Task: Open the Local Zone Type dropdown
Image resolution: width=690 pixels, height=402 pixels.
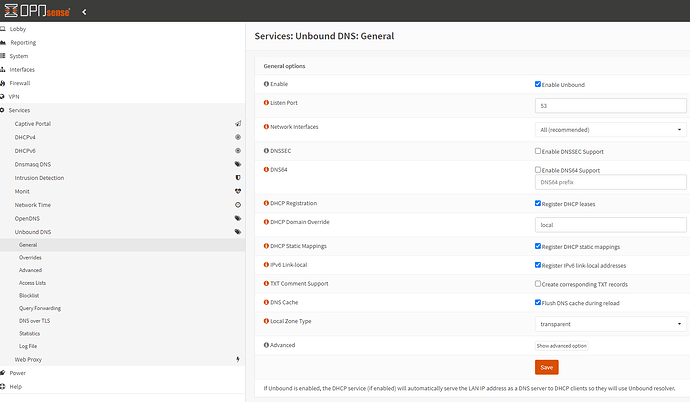Action: [x=610, y=324]
